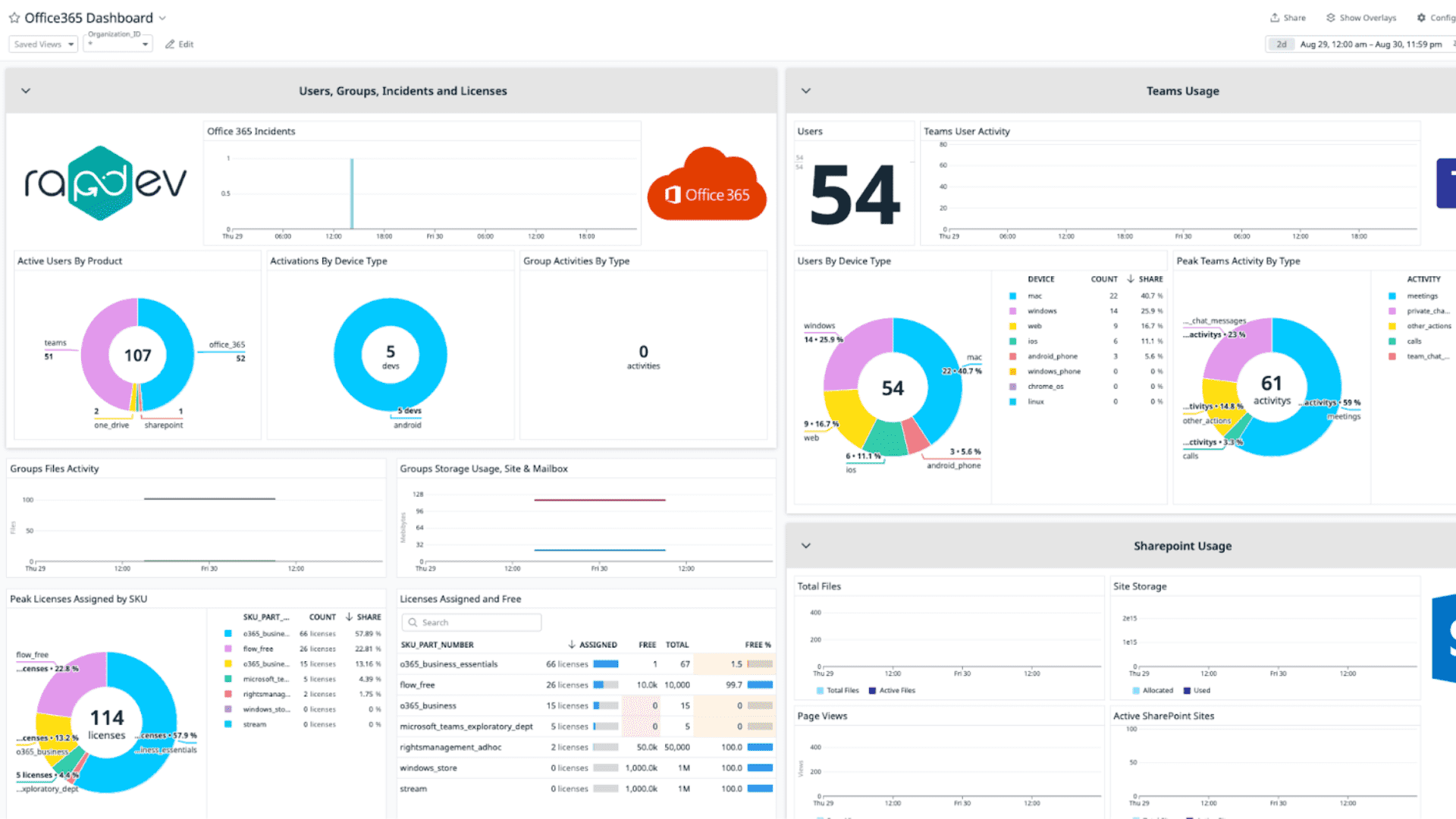
Task: Click the Active SharePoint Sites widget title
Action: pos(1163,716)
